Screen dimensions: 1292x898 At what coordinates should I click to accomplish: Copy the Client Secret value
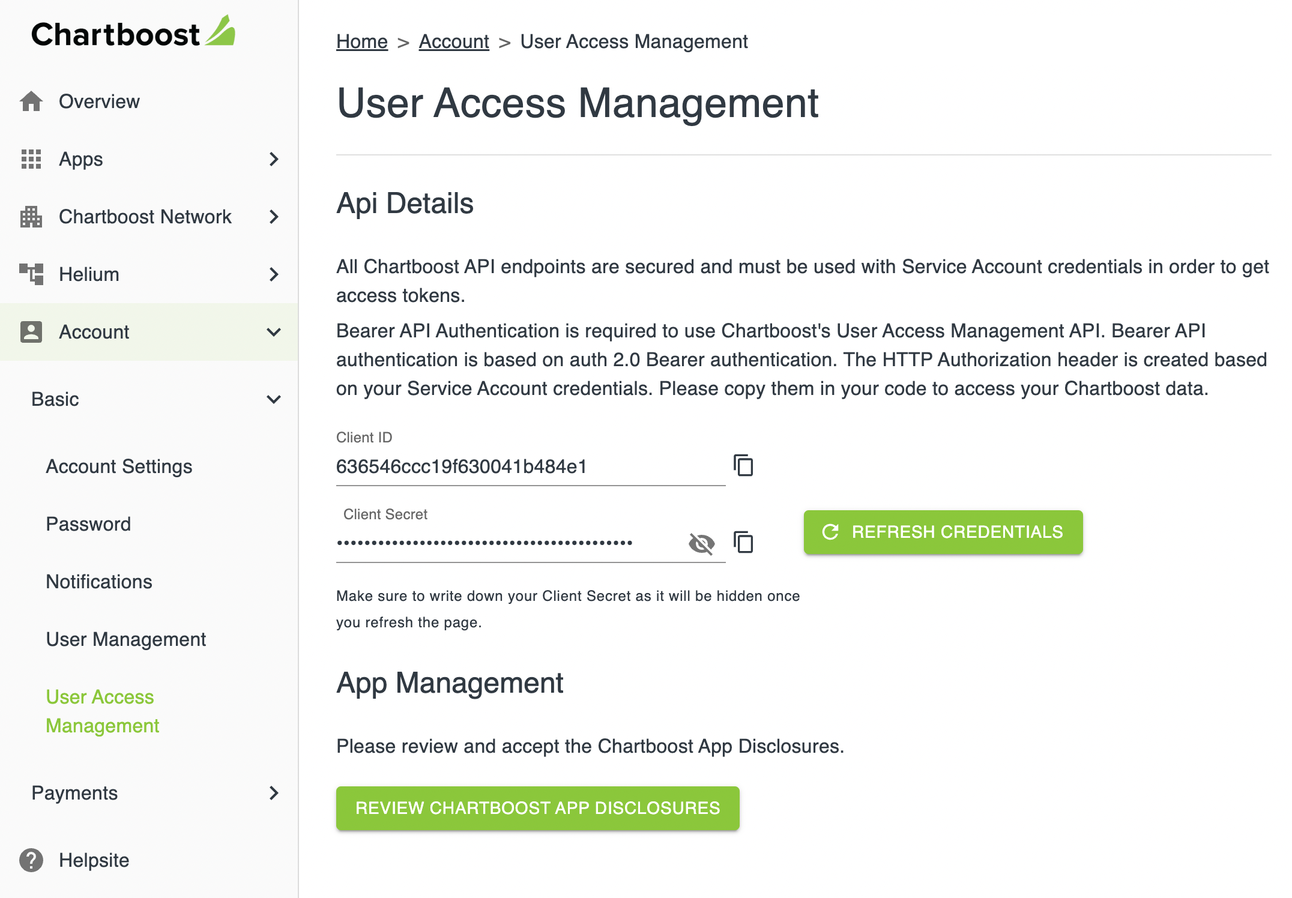tap(743, 542)
